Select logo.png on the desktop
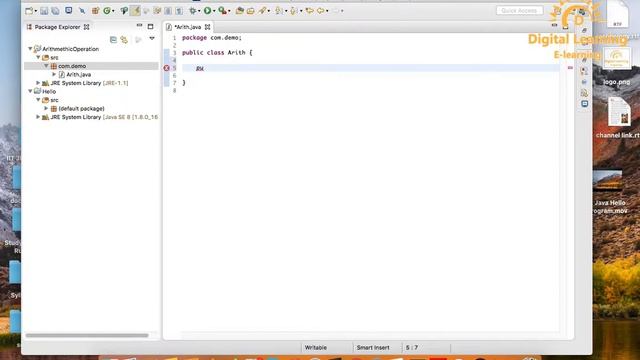Image resolution: width=640 pixels, height=360 pixels. click(616, 67)
